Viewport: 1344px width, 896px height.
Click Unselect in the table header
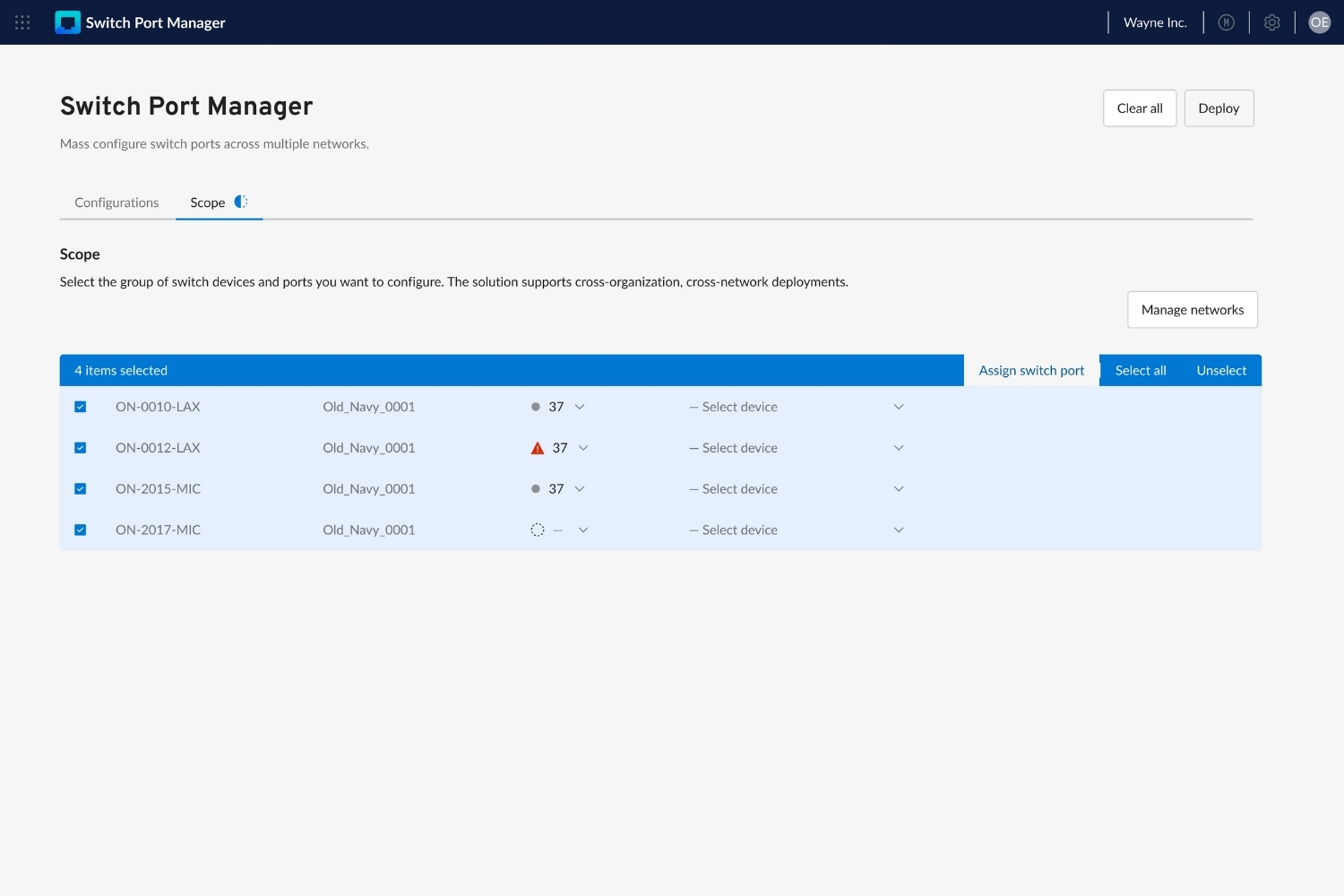(x=1221, y=371)
